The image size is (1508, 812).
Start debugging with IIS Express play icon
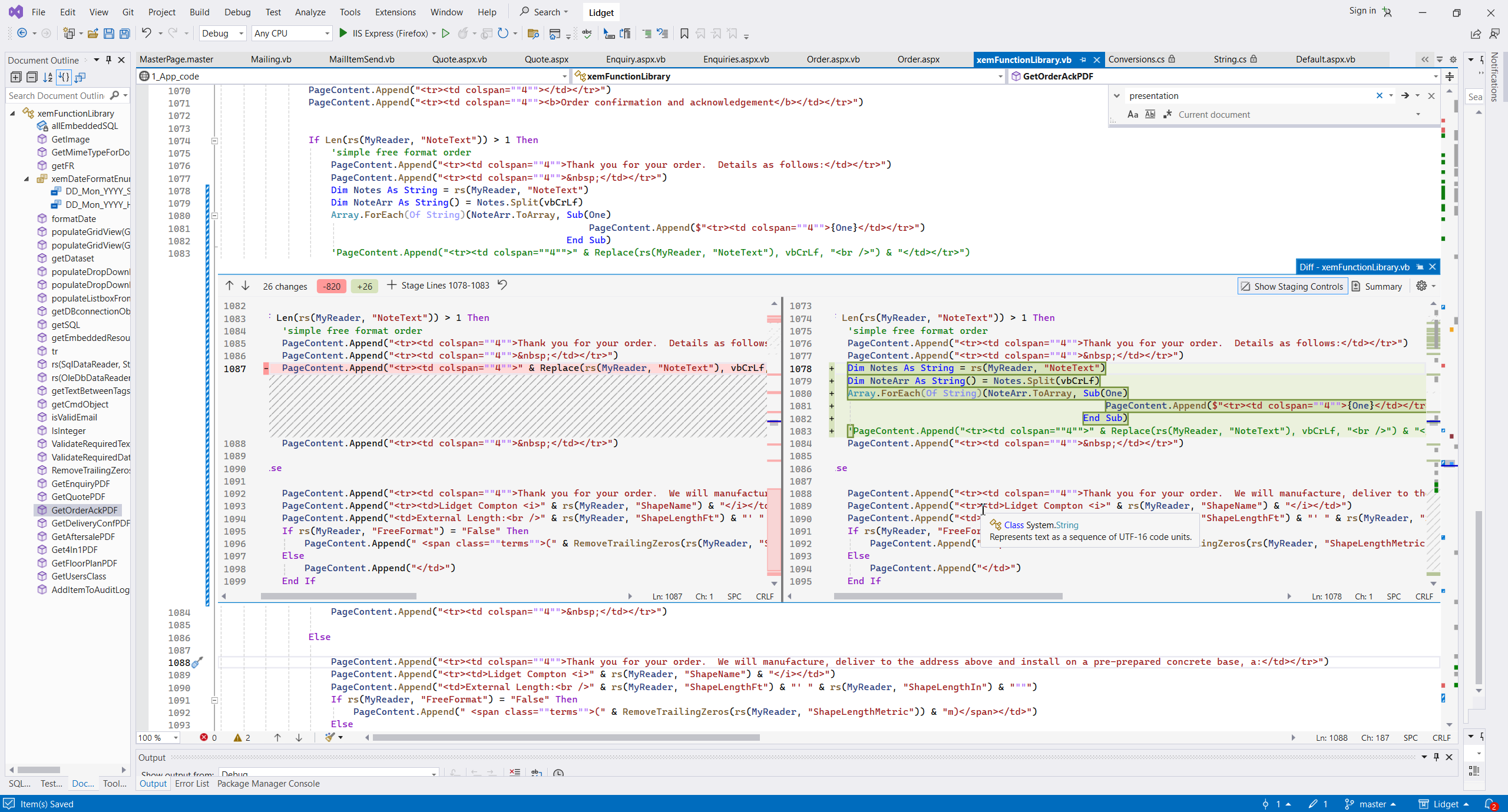[343, 34]
